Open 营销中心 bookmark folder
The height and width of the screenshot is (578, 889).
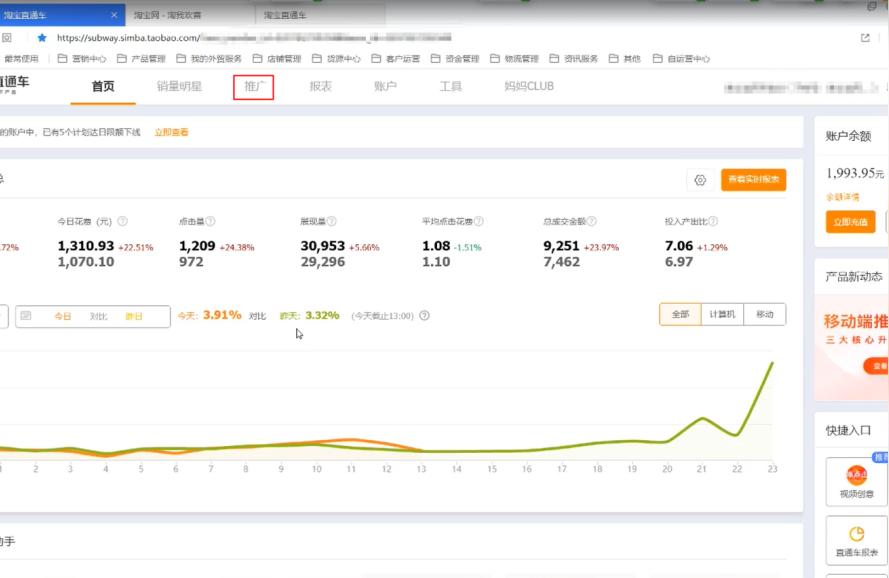(x=82, y=59)
